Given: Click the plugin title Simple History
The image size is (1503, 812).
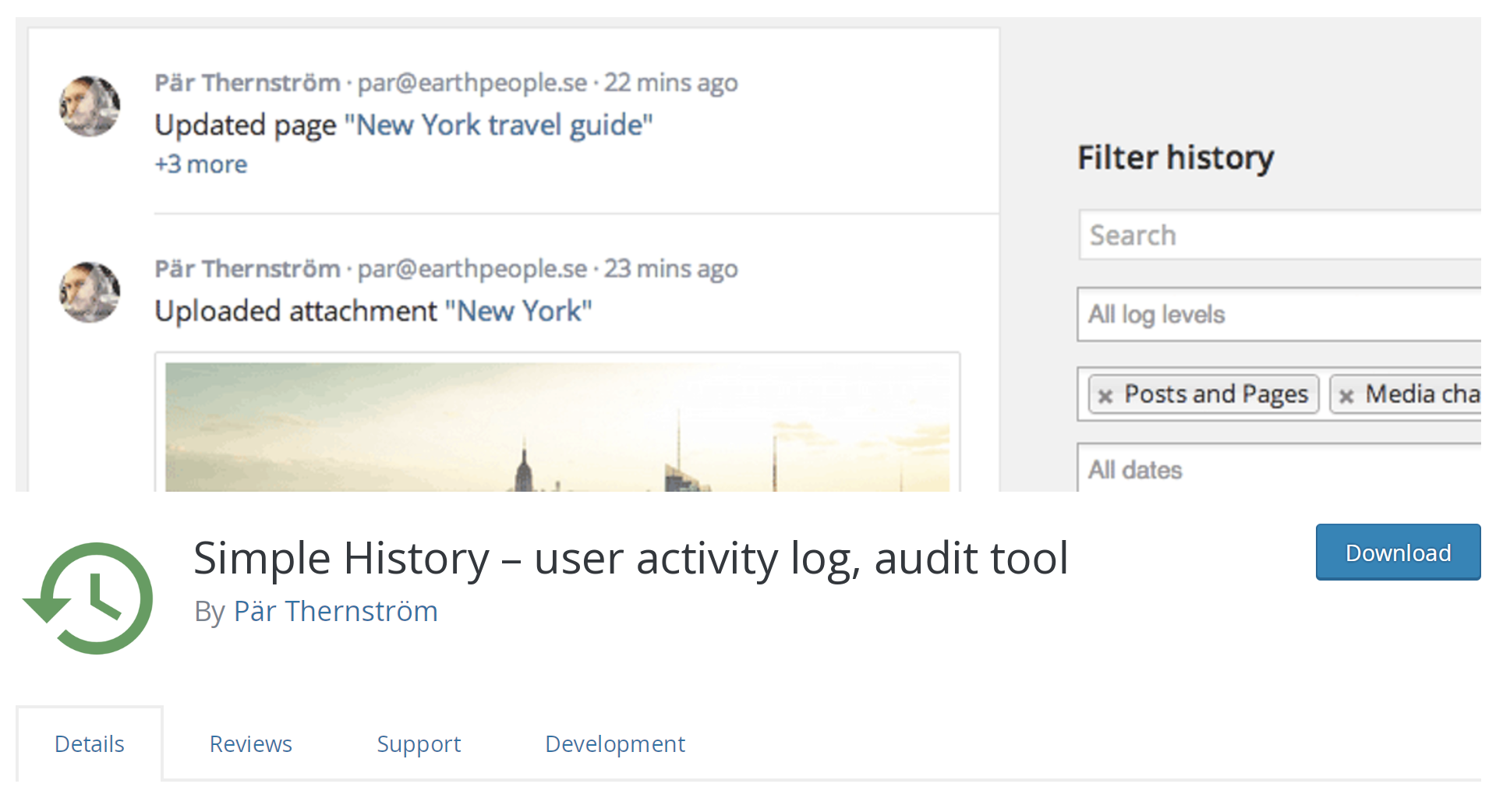Looking at the screenshot, I should click(631, 558).
